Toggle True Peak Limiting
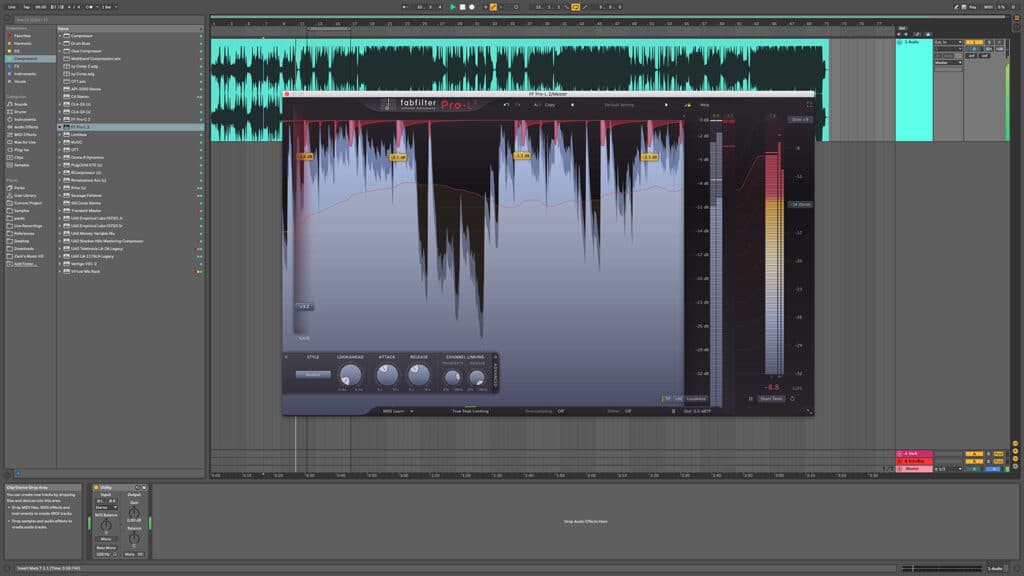The image size is (1024, 576). (x=470, y=411)
